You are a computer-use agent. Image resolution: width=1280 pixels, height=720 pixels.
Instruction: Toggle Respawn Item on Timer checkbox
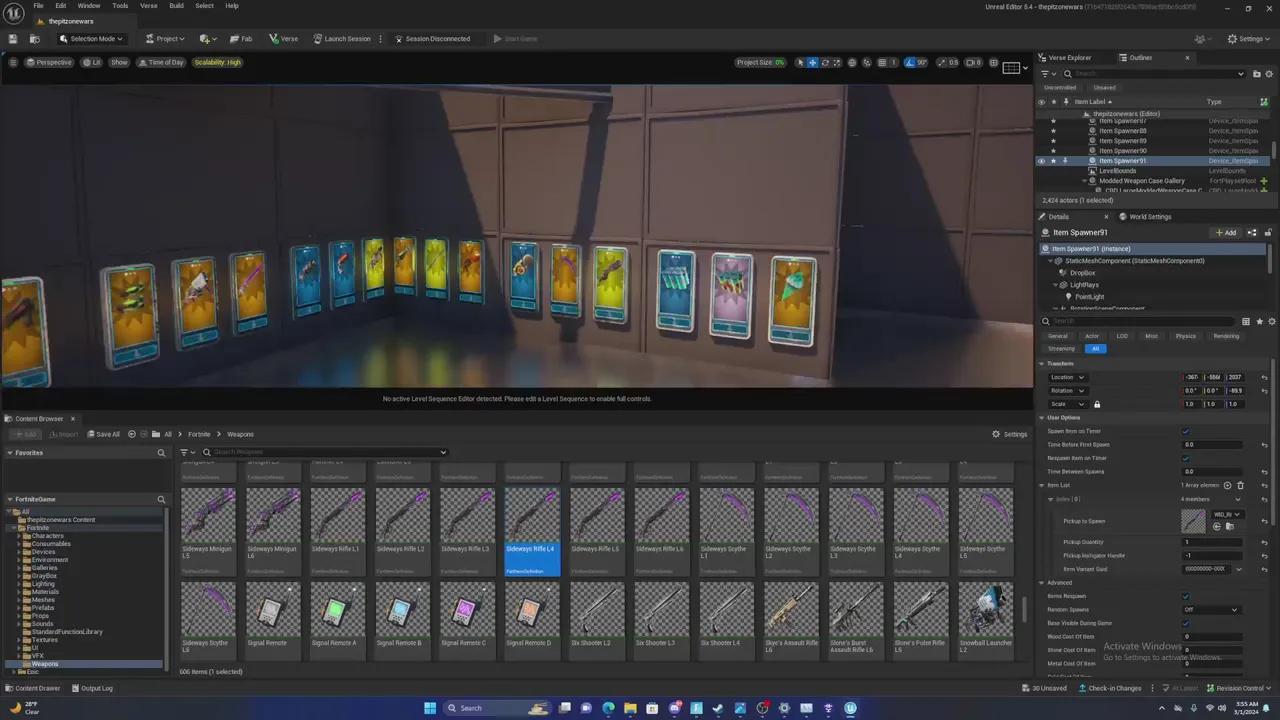(x=1186, y=458)
